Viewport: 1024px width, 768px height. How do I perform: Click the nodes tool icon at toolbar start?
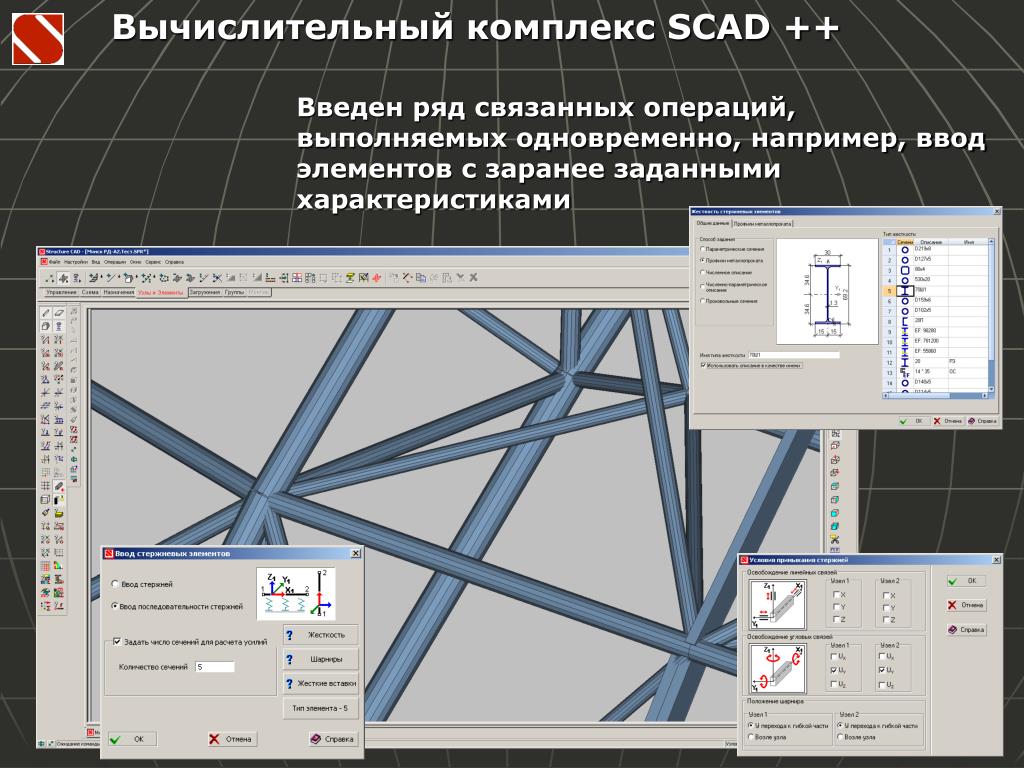coord(50,278)
